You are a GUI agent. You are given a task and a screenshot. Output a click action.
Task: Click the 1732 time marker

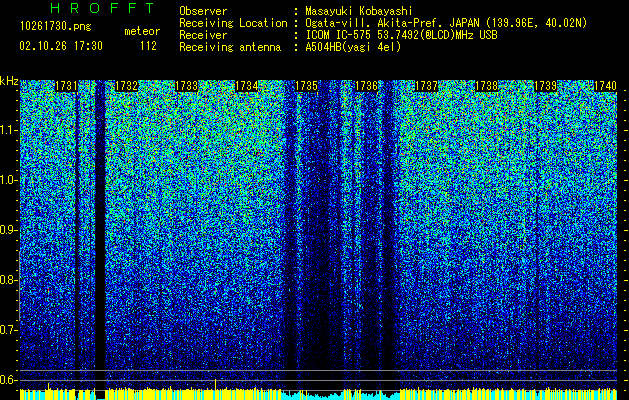pyautogui.click(x=126, y=86)
